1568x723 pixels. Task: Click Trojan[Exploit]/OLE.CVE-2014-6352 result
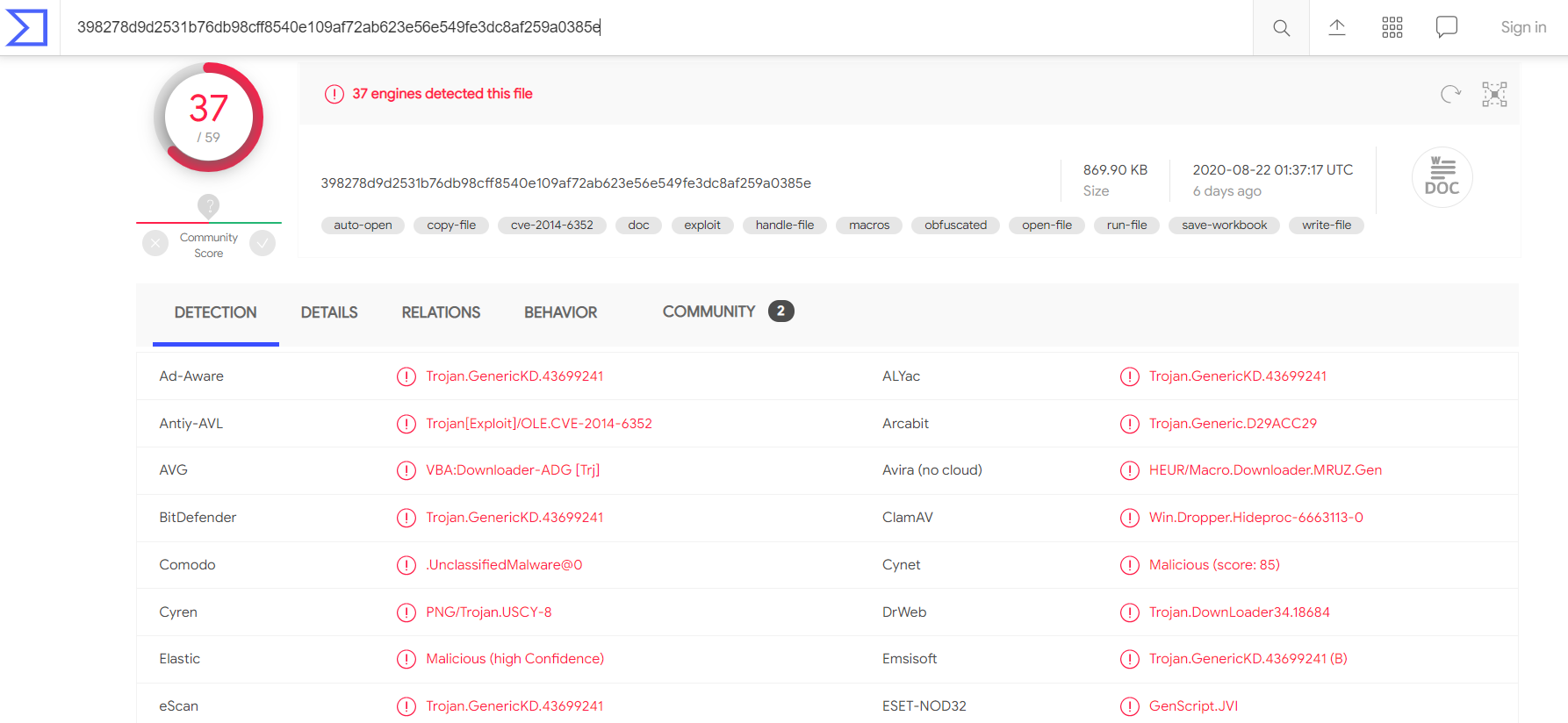pos(539,424)
